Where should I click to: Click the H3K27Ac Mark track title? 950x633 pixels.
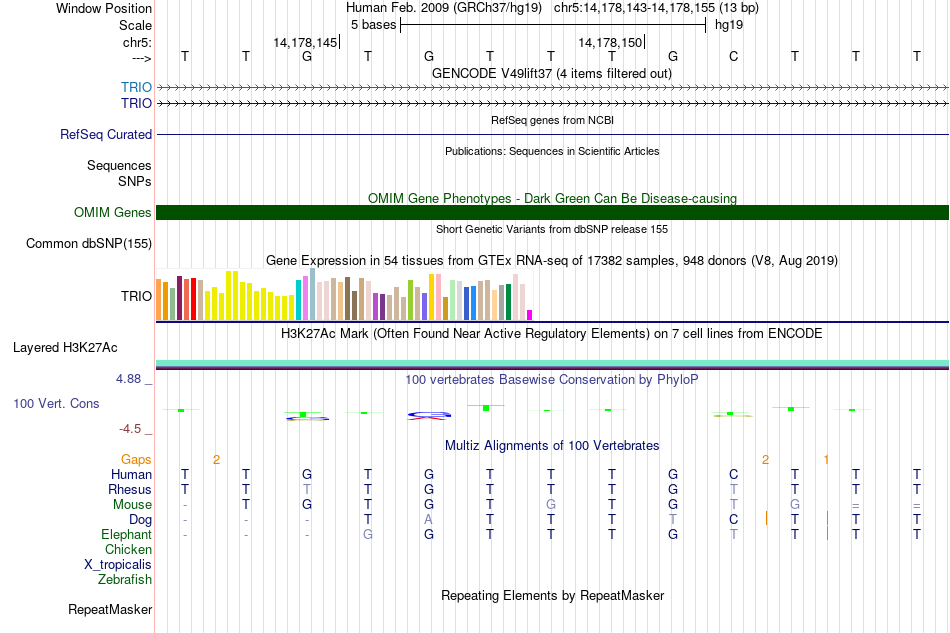552,334
